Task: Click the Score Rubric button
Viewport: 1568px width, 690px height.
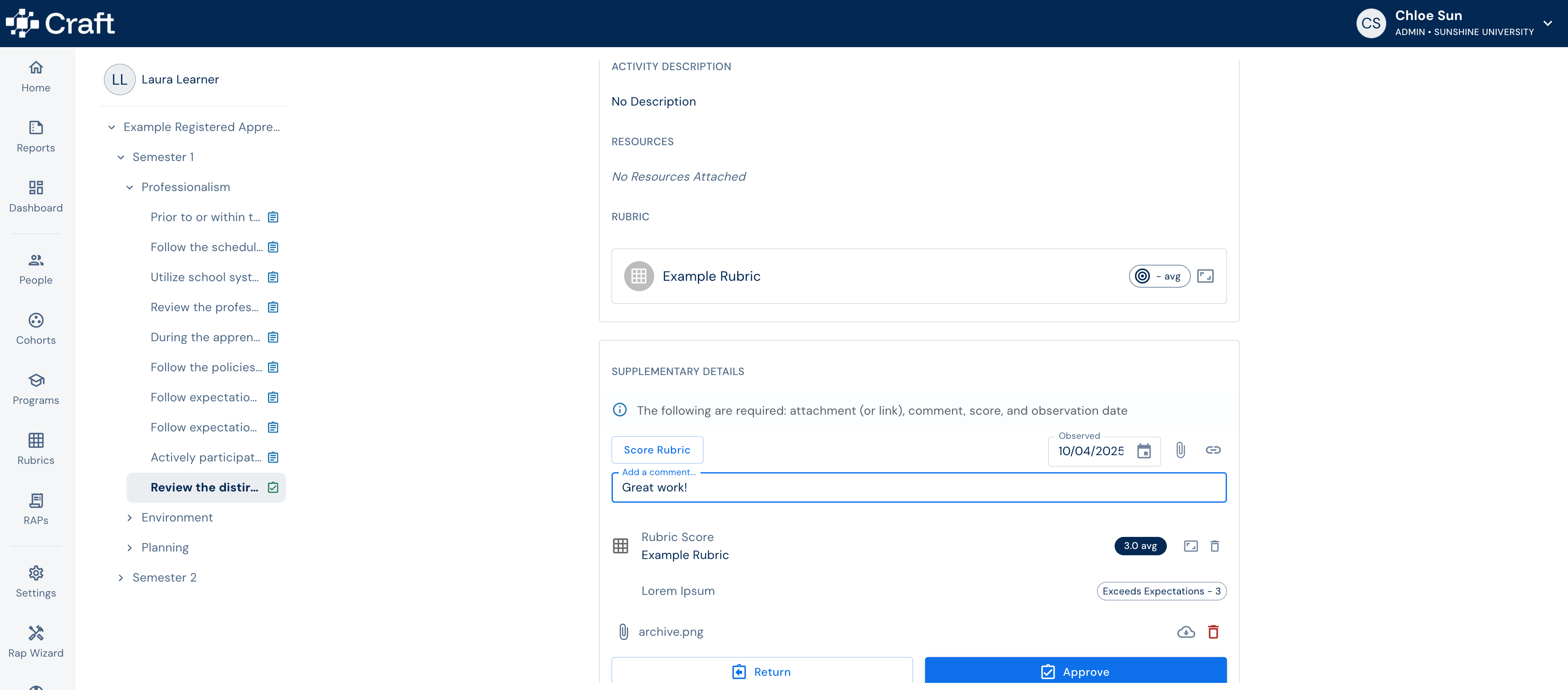Action: coord(657,450)
